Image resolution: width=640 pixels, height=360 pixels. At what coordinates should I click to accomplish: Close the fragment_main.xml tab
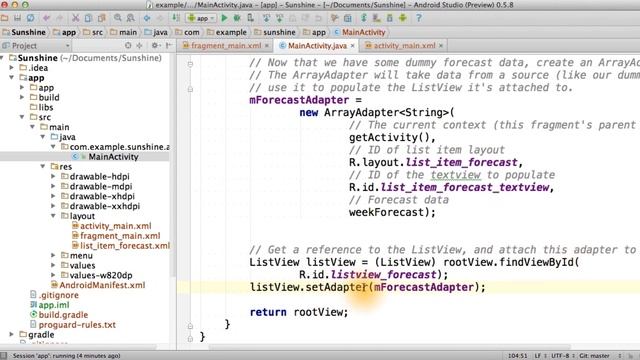(267, 46)
